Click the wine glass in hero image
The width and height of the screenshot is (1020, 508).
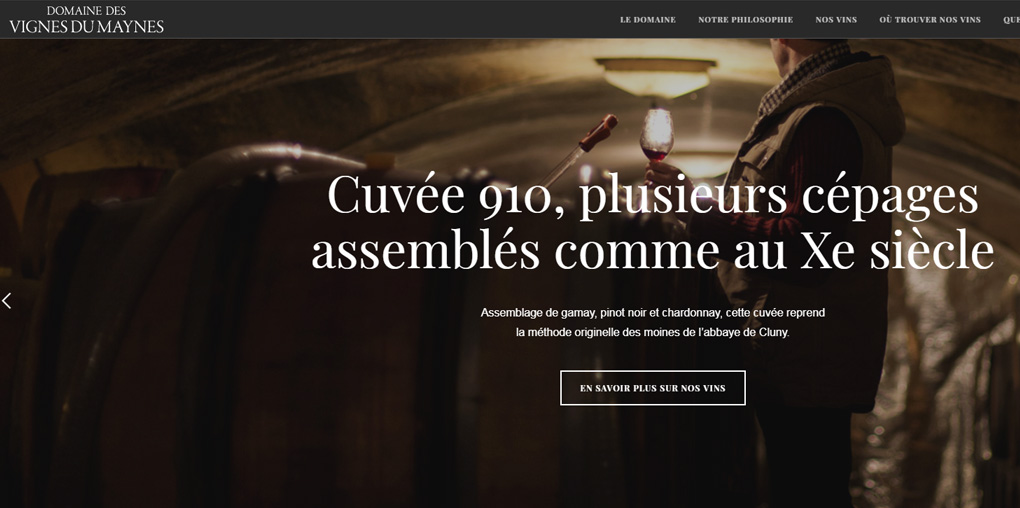(x=656, y=135)
